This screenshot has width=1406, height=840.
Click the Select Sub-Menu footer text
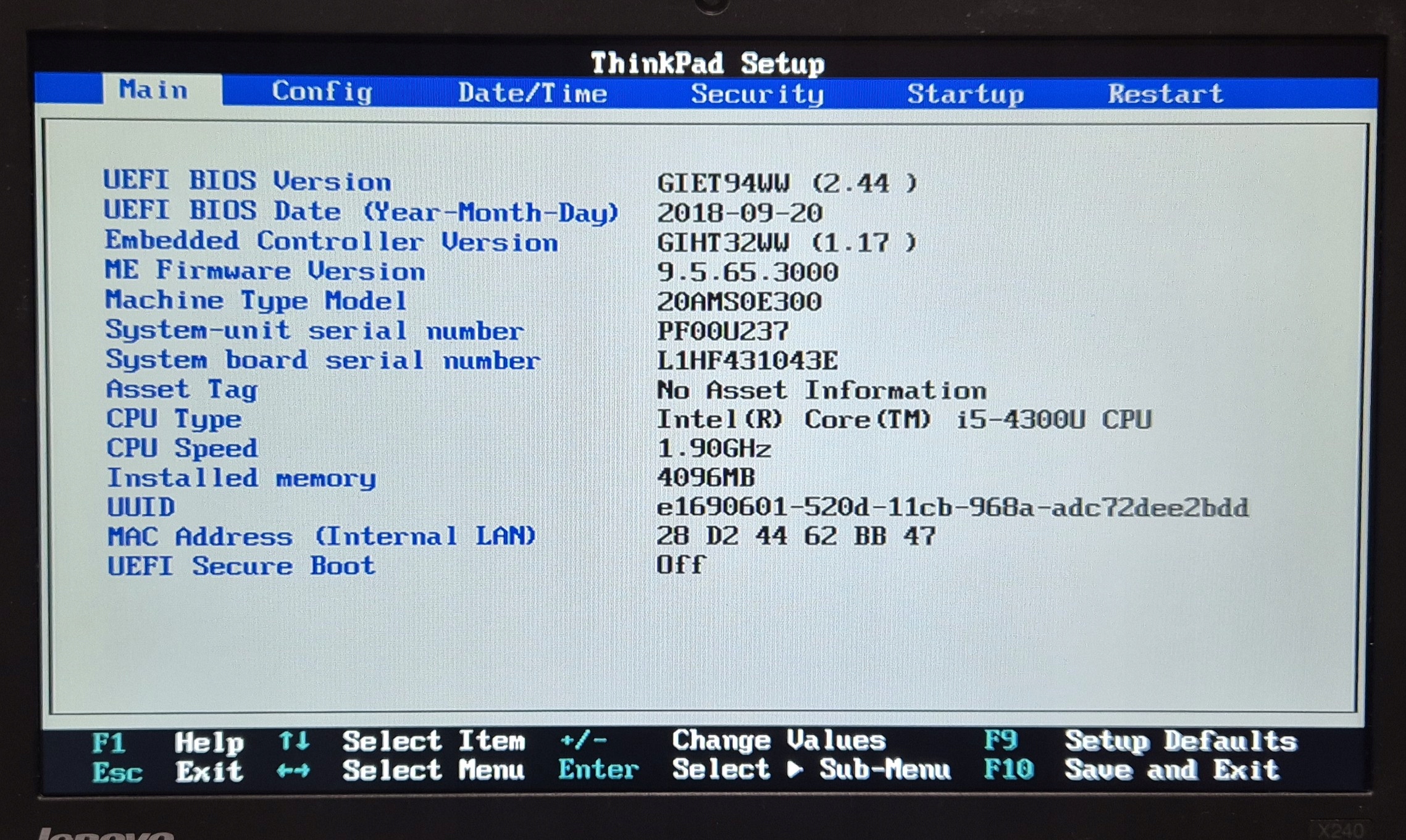click(811, 770)
